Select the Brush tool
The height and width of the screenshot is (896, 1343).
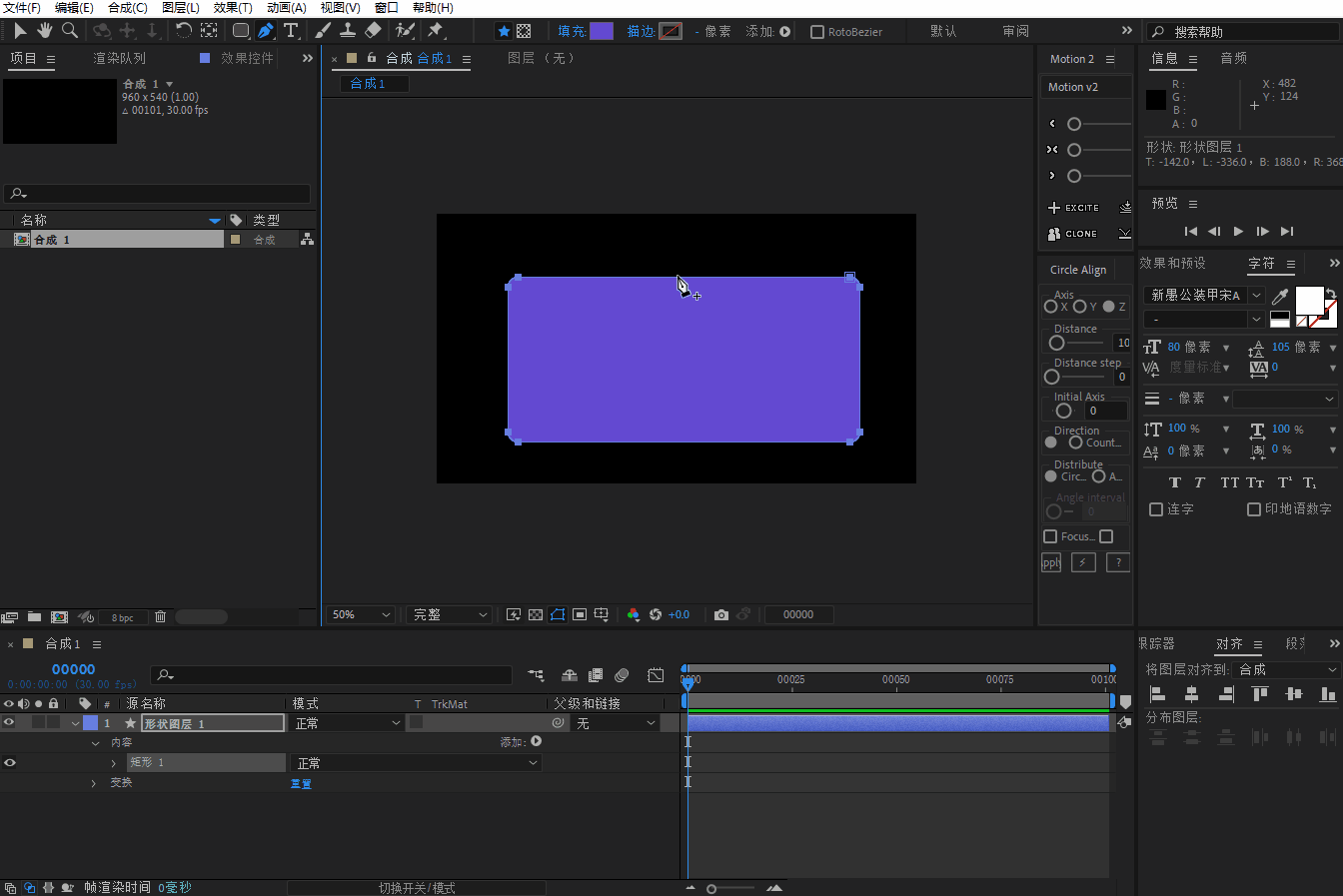pyautogui.click(x=324, y=31)
